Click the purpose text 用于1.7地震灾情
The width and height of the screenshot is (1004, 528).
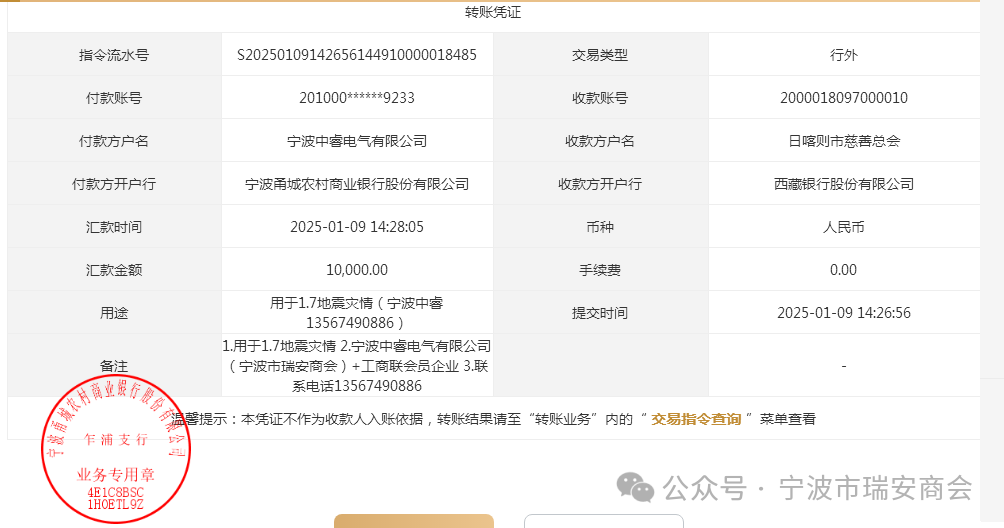click(x=357, y=312)
